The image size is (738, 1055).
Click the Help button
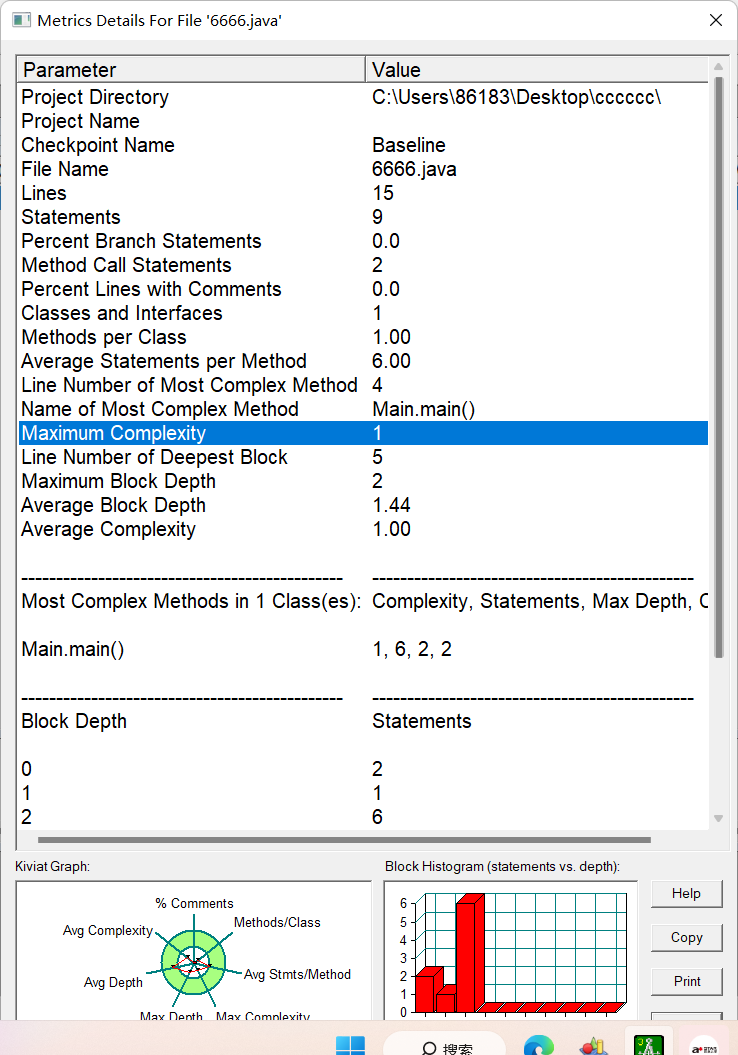click(686, 893)
